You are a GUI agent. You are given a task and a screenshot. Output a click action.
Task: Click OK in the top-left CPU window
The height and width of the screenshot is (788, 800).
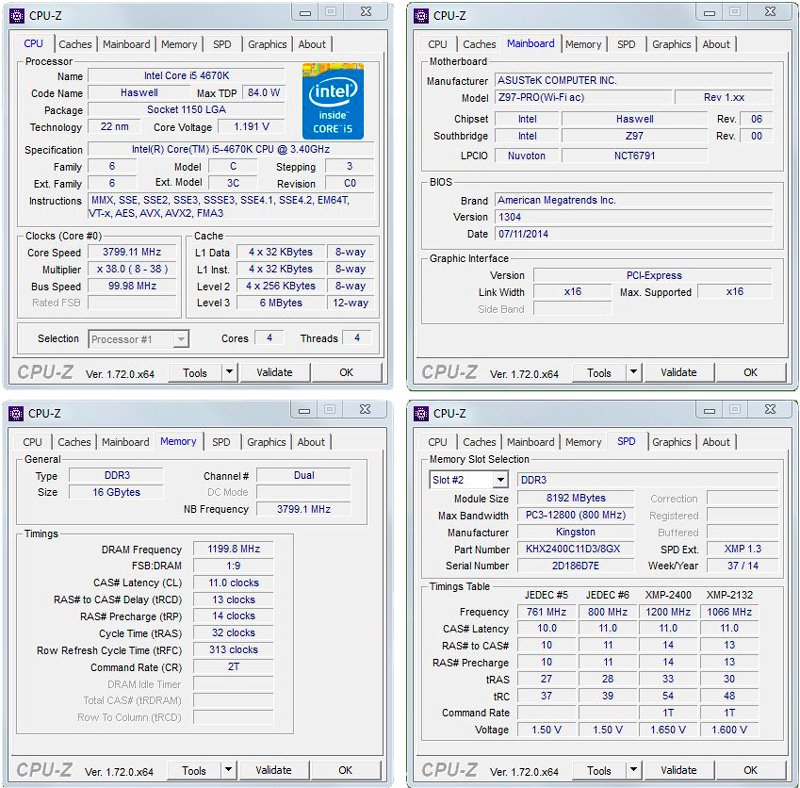pyautogui.click(x=346, y=373)
